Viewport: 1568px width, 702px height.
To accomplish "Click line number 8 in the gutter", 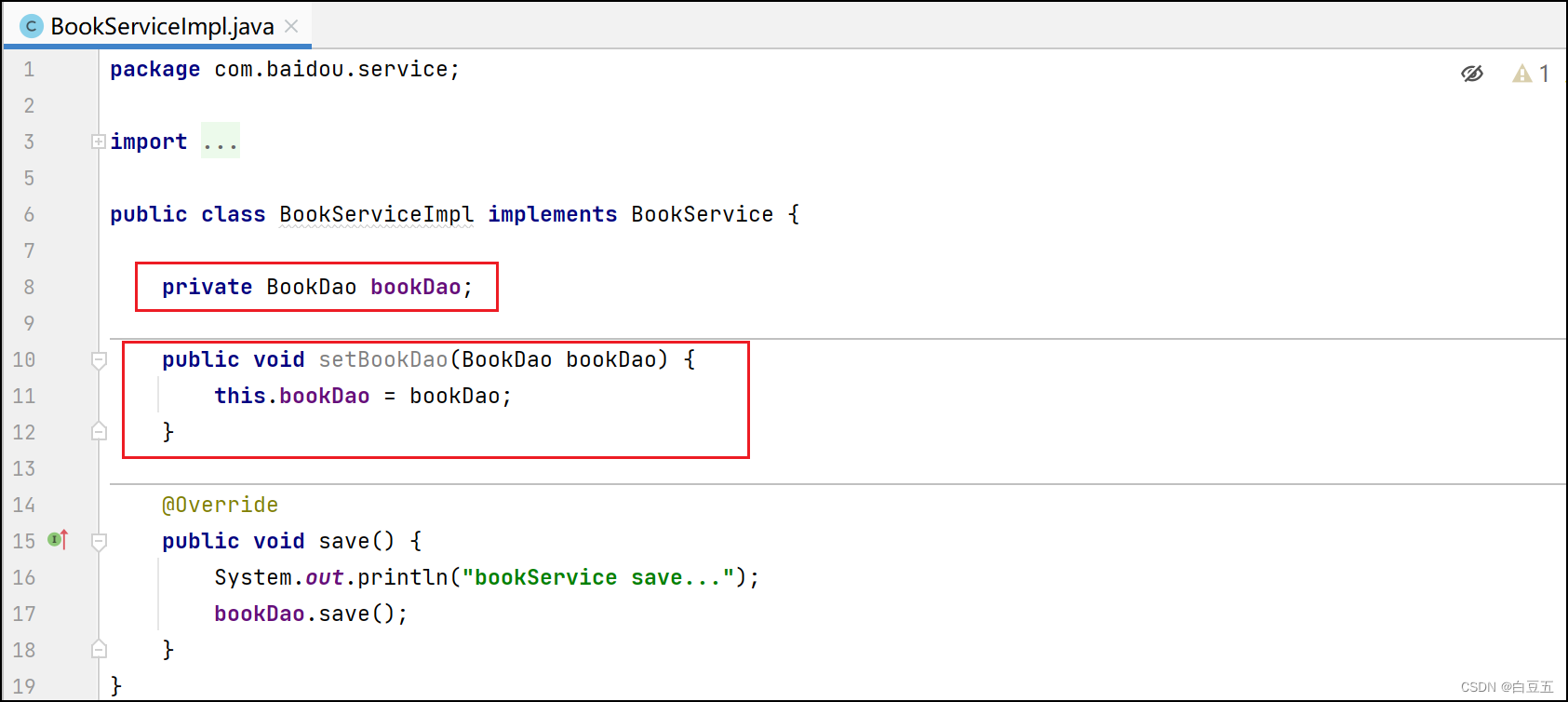I will click(29, 287).
